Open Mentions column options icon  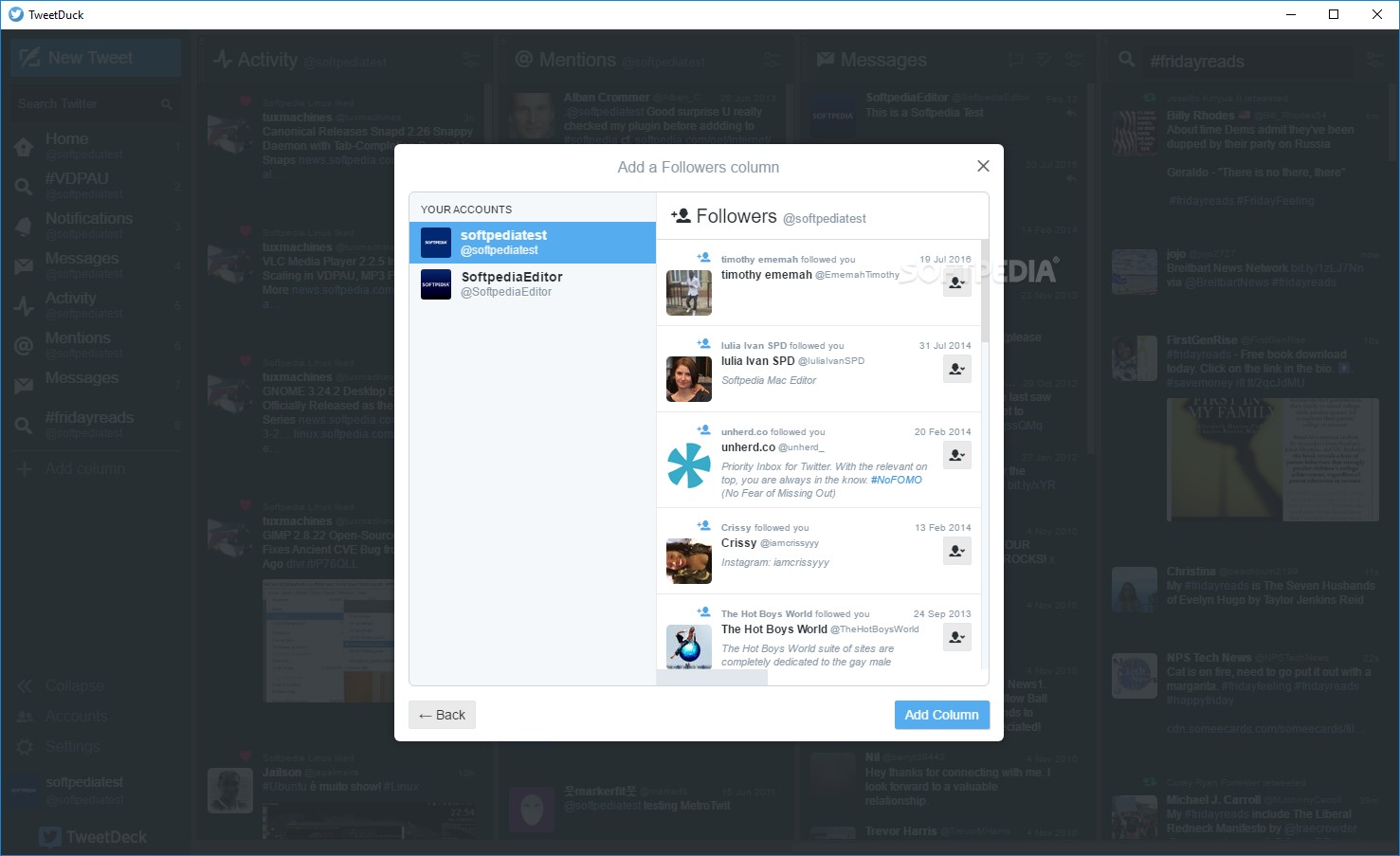click(x=773, y=60)
